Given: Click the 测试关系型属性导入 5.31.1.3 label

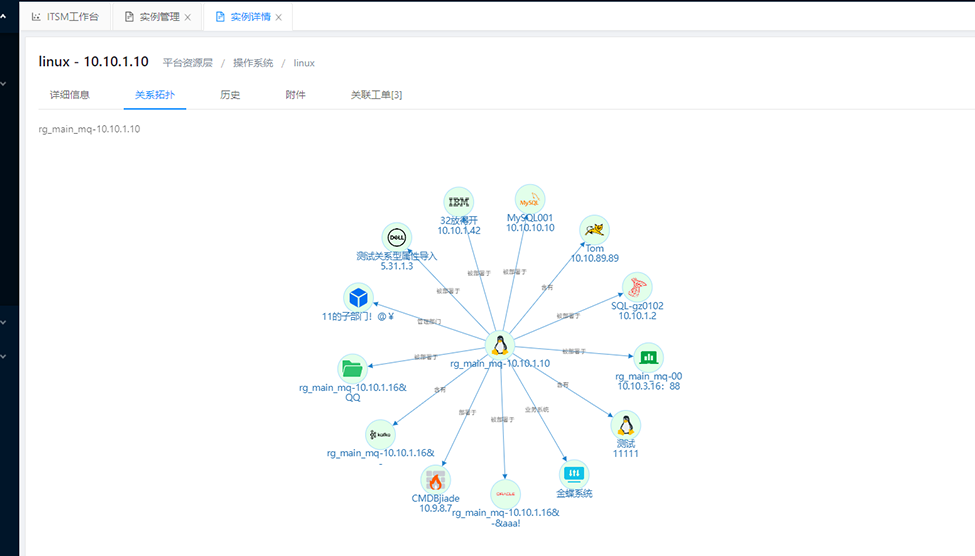Looking at the screenshot, I should [x=397, y=261].
